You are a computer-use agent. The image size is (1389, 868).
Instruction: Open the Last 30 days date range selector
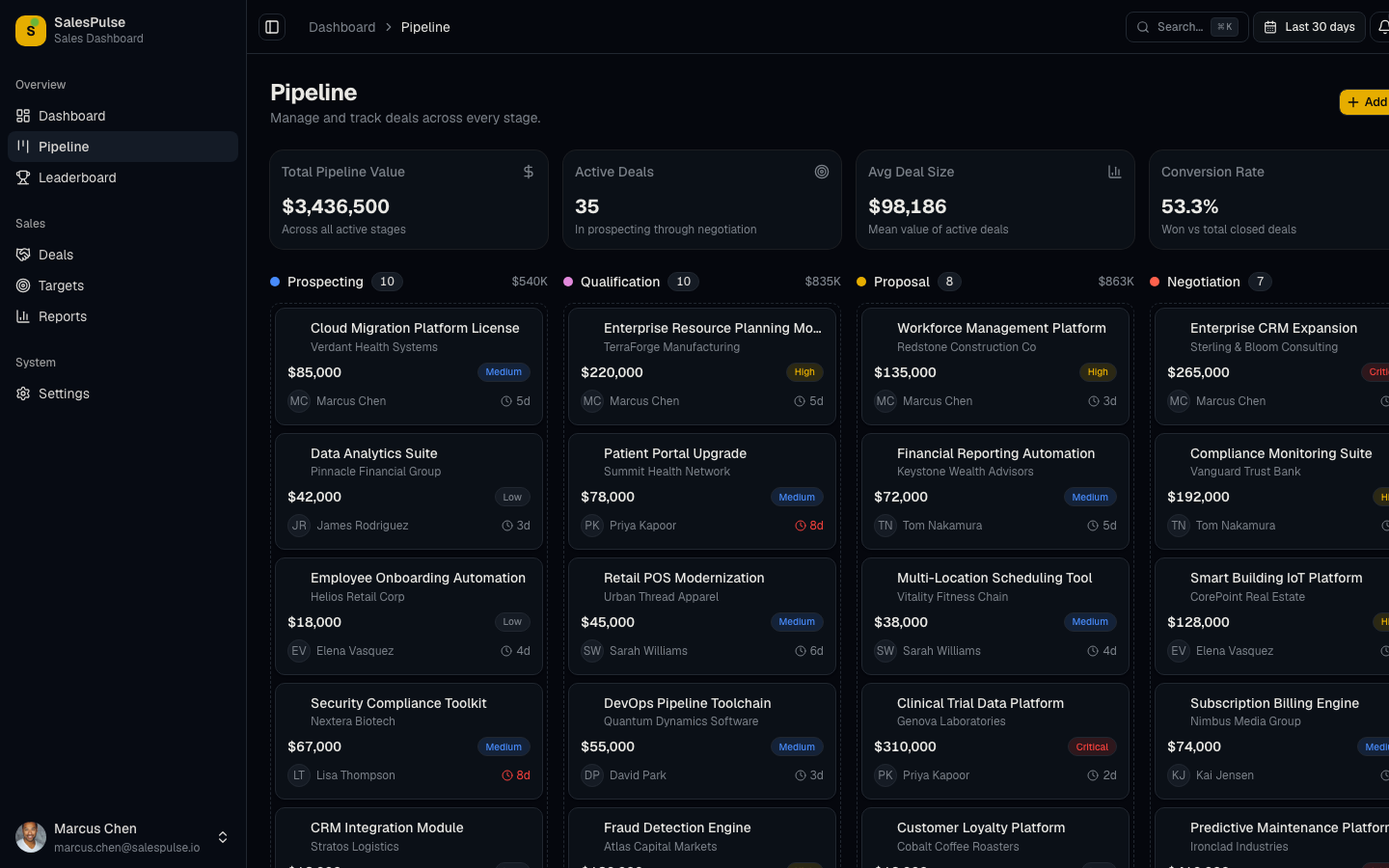pos(1309,26)
